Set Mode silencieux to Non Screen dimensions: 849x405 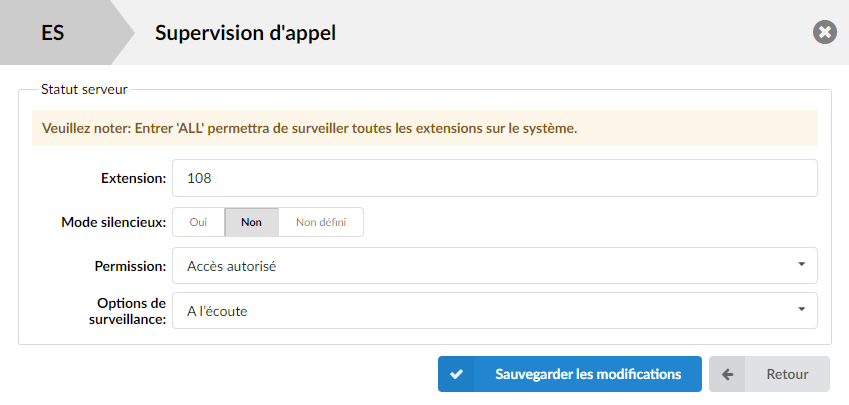point(252,223)
